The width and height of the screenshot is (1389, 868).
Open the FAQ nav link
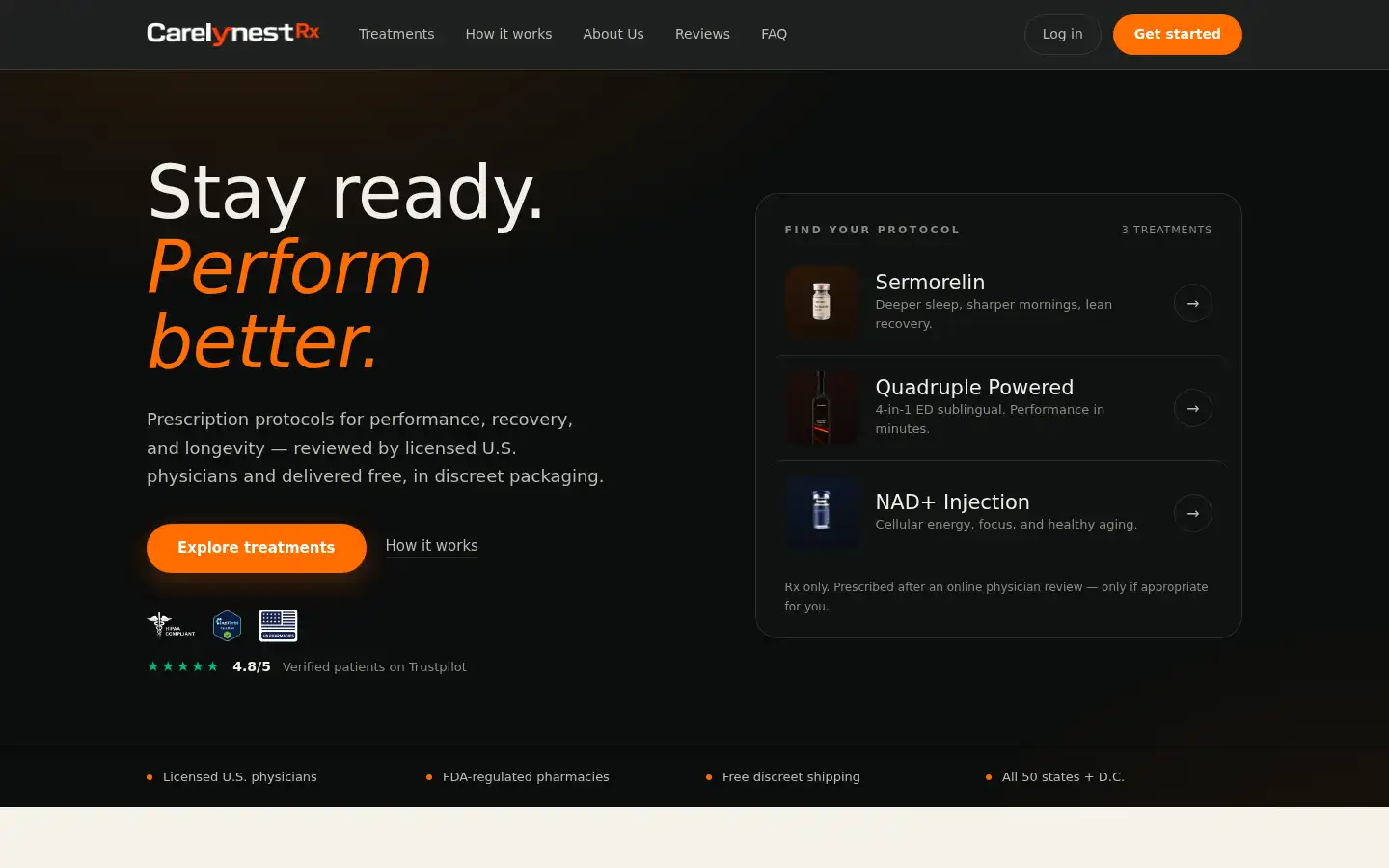tap(774, 34)
